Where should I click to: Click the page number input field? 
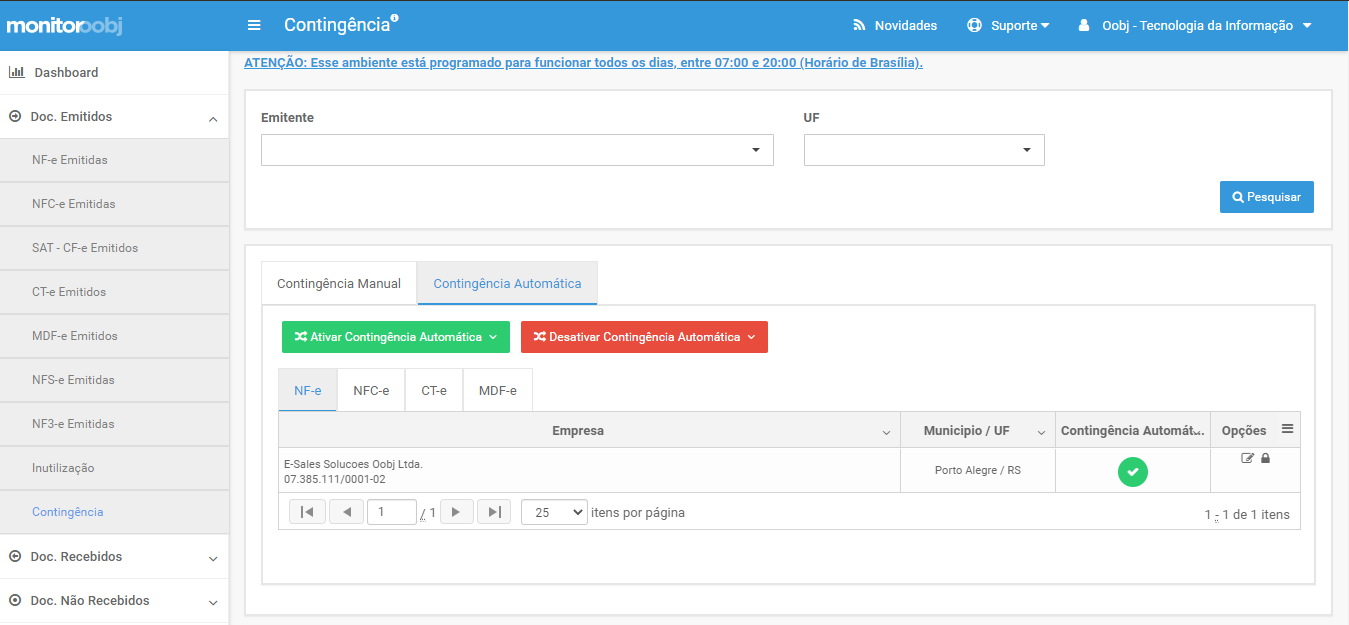392,512
